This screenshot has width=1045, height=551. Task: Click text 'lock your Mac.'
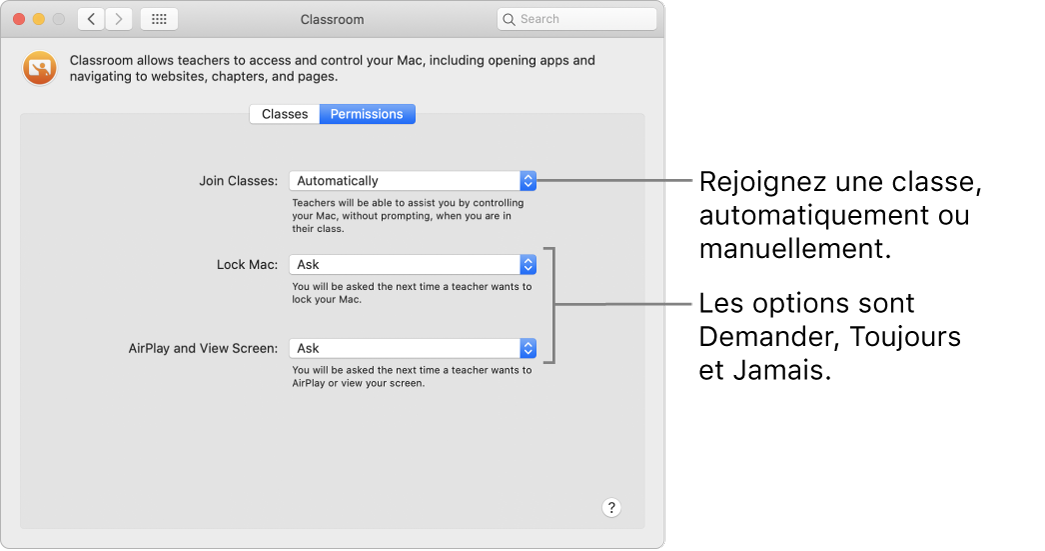(327, 299)
